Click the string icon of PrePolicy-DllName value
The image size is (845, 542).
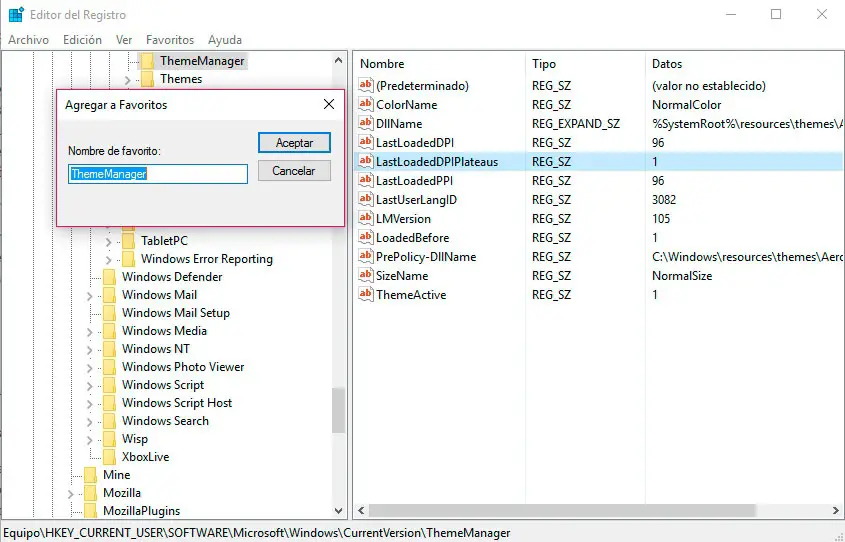pyautogui.click(x=366, y=256)
